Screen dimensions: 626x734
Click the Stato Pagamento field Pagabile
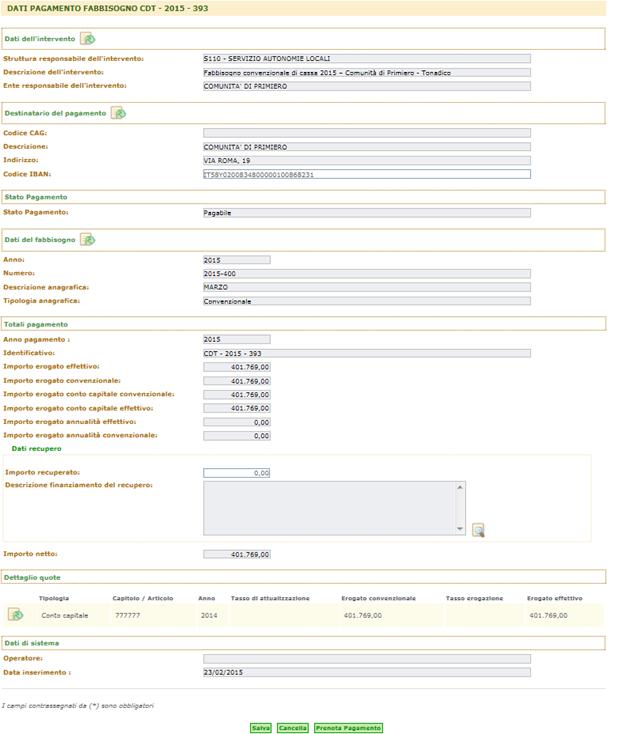point(367,213)
